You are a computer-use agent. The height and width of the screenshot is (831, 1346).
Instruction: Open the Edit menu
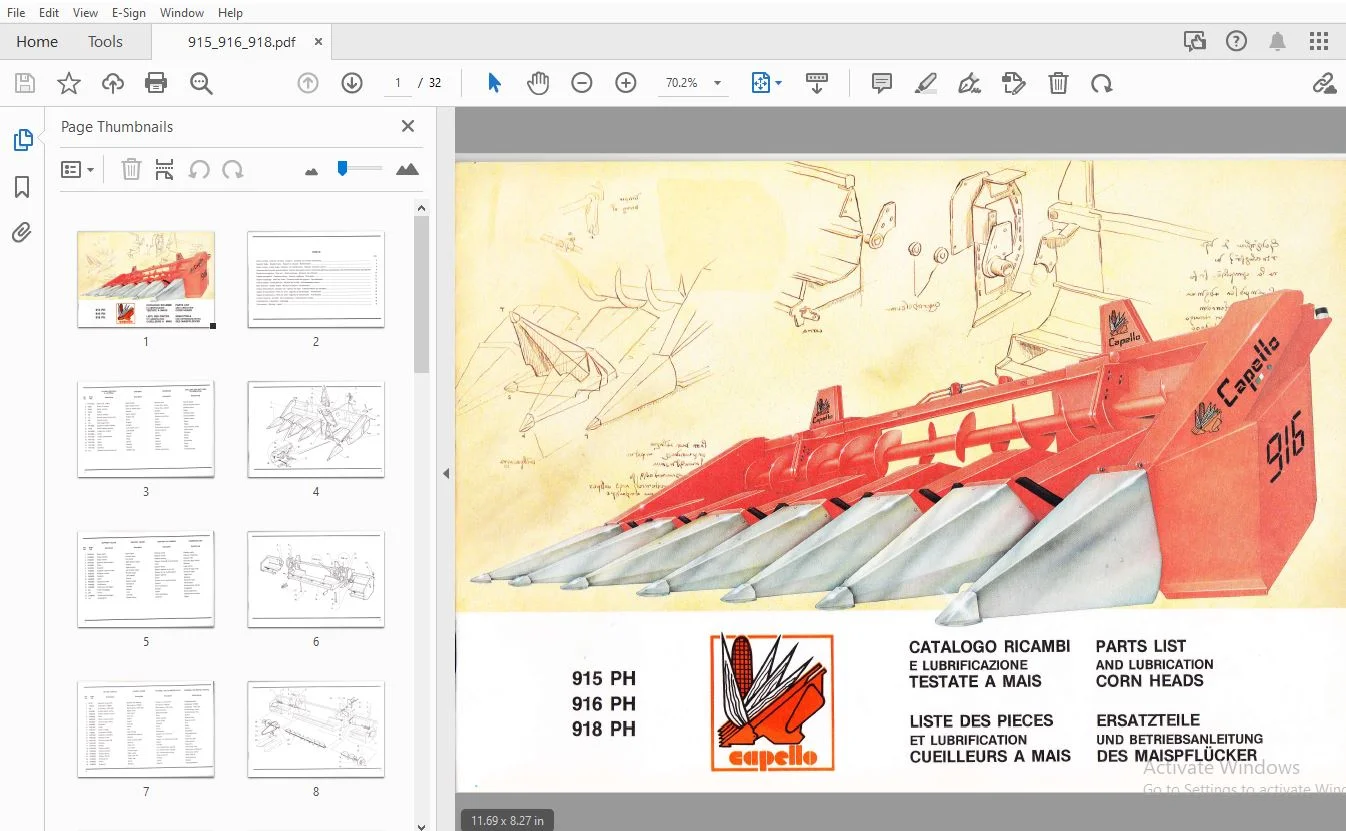click(x=49, y=12)
